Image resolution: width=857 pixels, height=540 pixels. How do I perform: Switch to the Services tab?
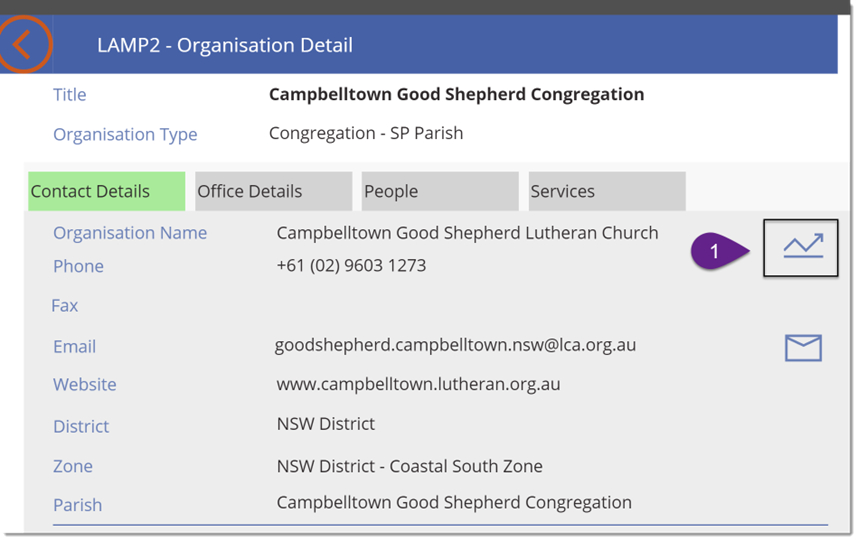click(607, 191)
